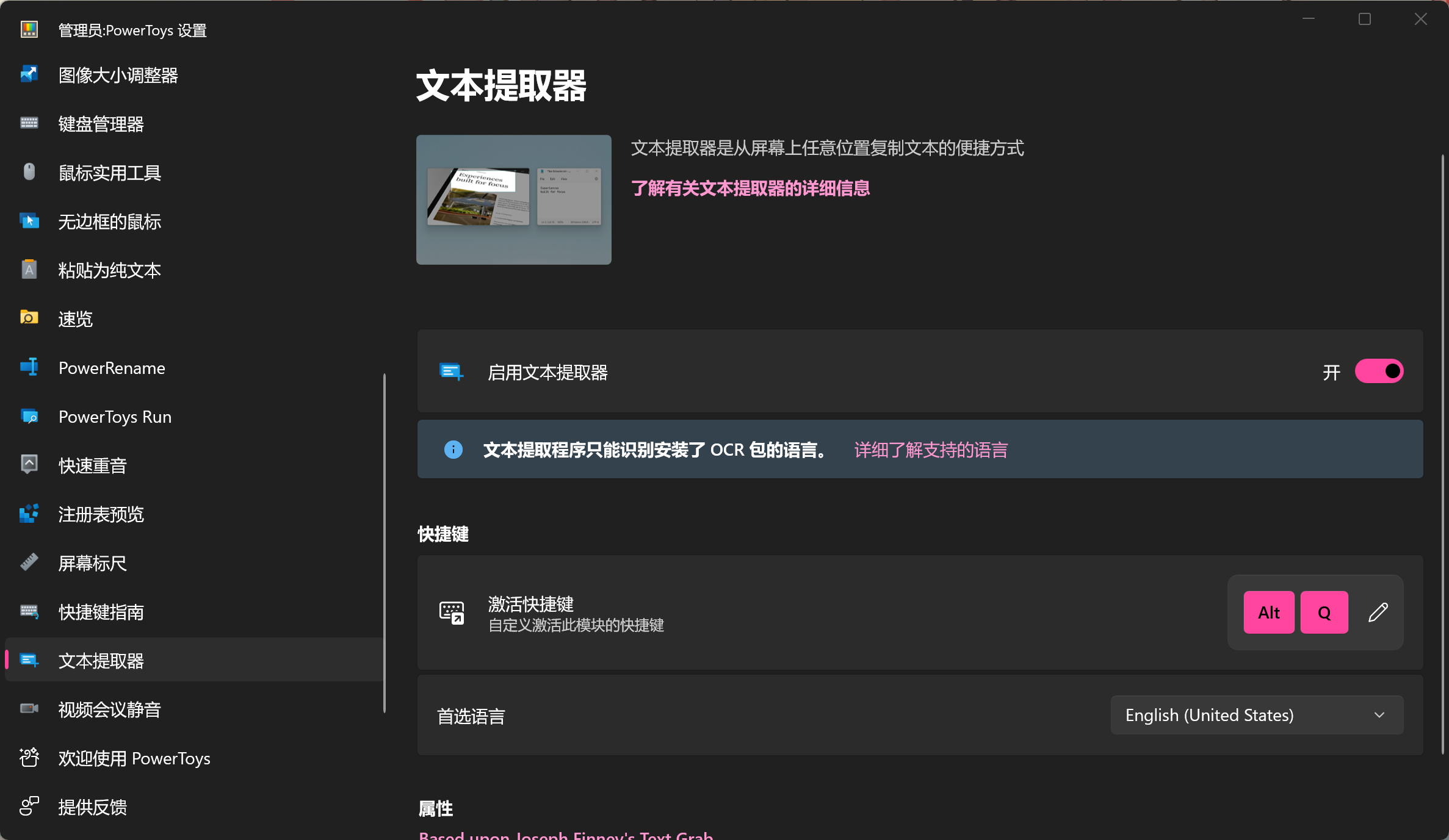This screenshot has width=1449, height=840.
Task: Click the 注册表预览 icon
Action: [x=29, y=514]
